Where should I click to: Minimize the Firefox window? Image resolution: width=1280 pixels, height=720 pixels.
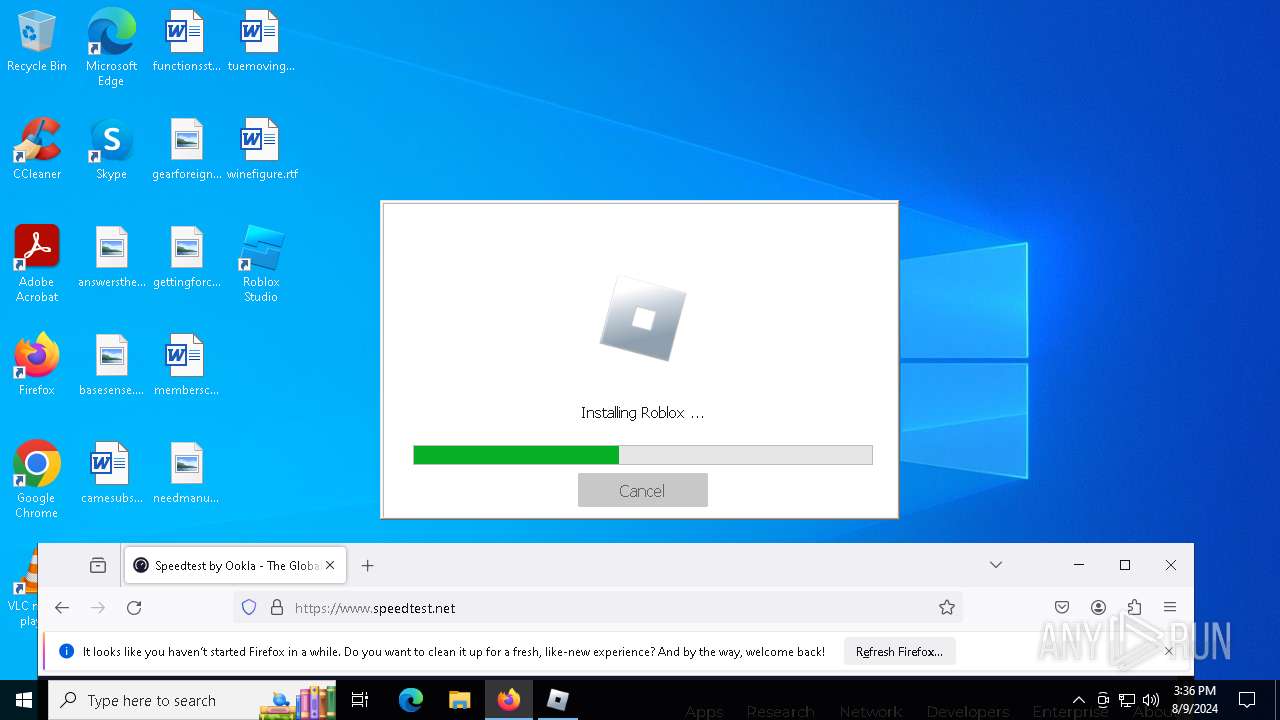(x=1079, y=565)
